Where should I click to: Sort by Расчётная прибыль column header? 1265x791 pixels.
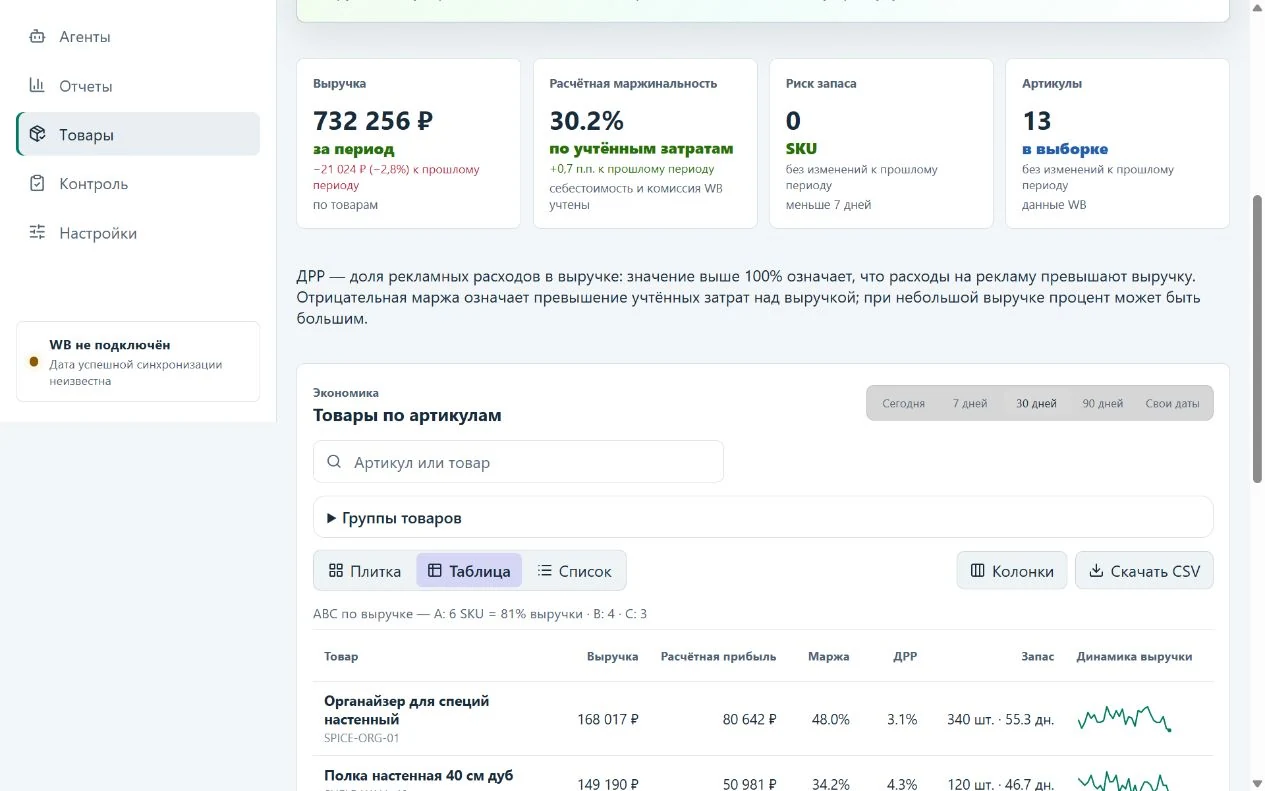[x=718, y=657]
